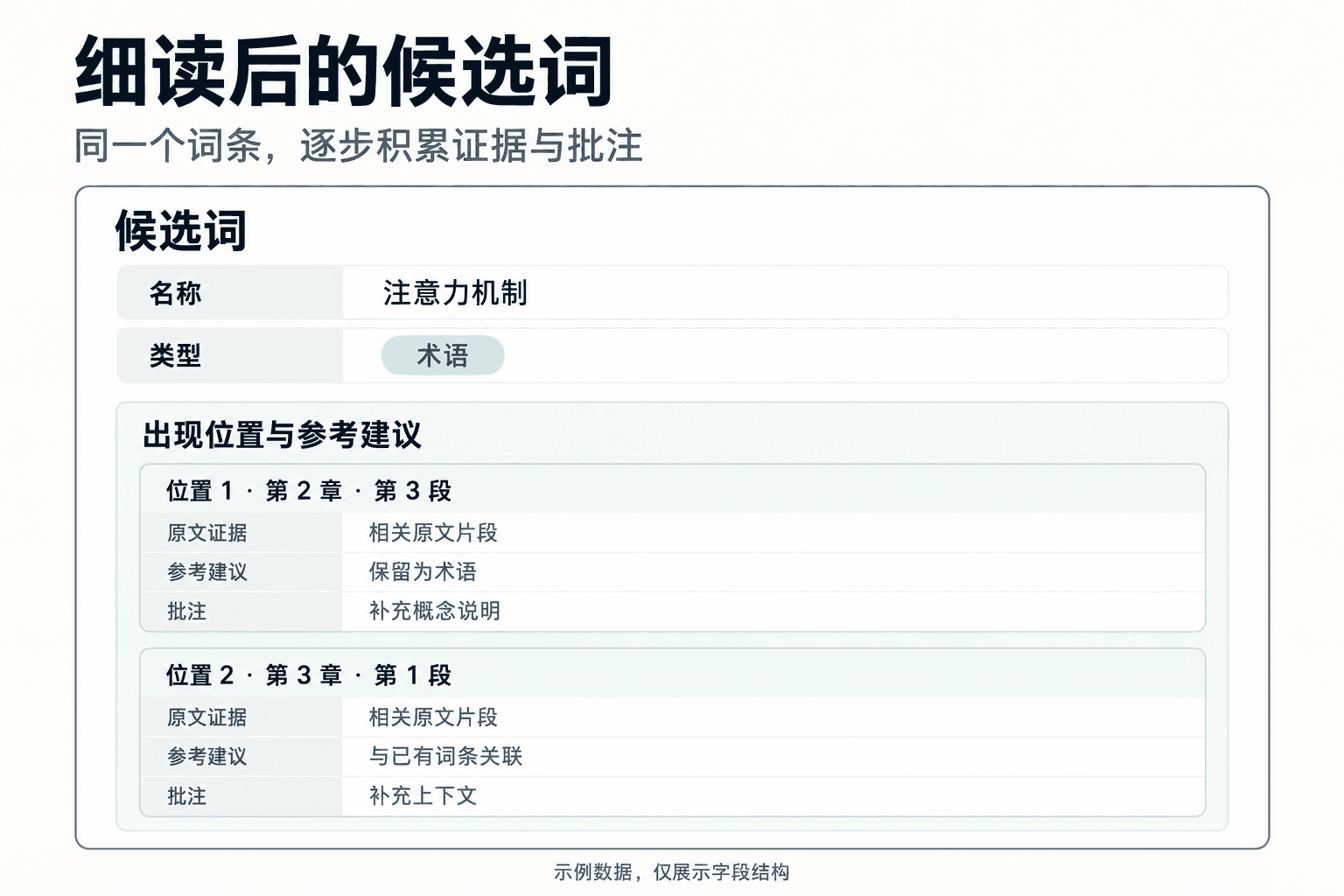Click the heading 细读后的候选词

pos(344,72)
